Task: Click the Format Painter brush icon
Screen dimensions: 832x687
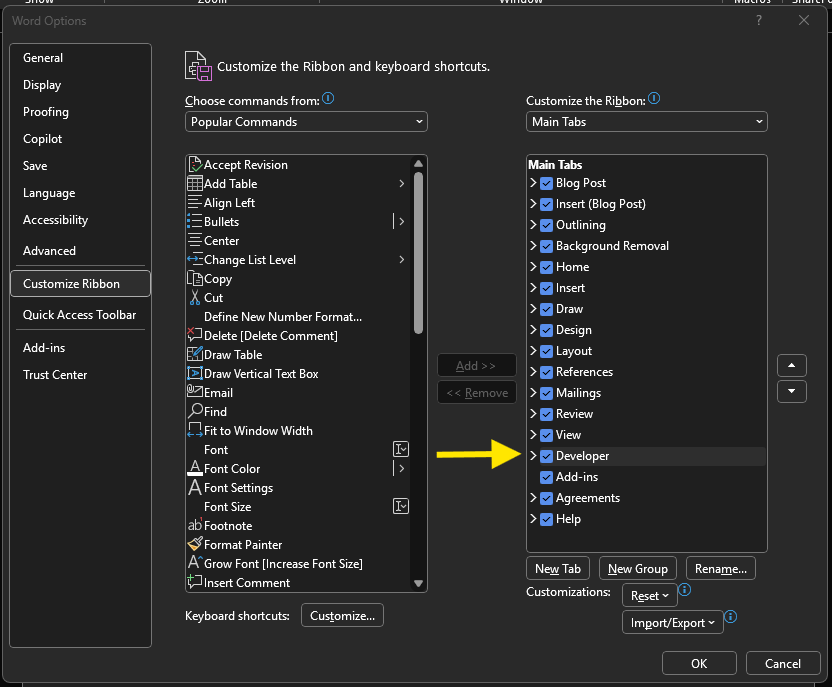Action: tap(195, 545)
